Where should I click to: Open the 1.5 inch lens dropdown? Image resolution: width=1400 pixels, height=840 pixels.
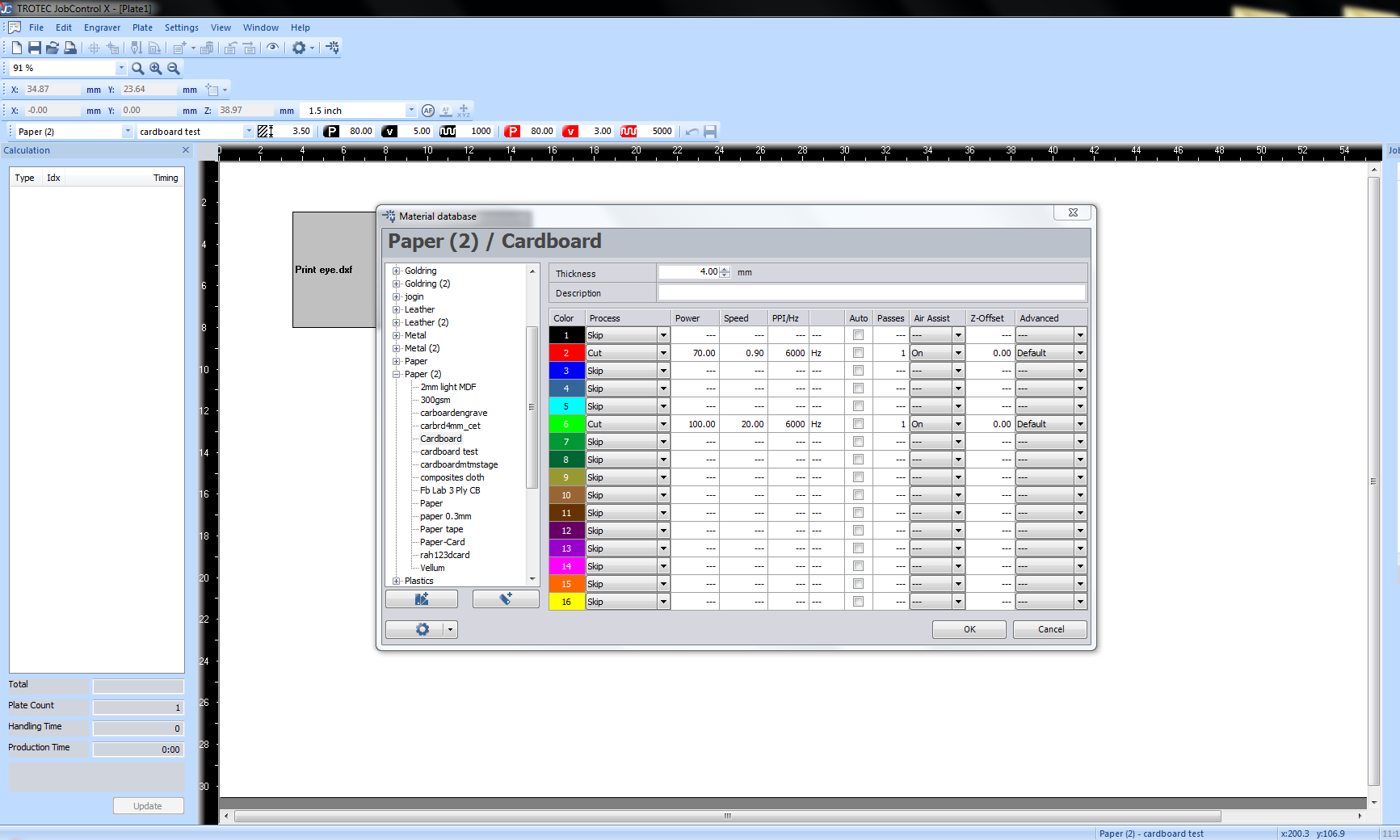[x=411, y=111]
